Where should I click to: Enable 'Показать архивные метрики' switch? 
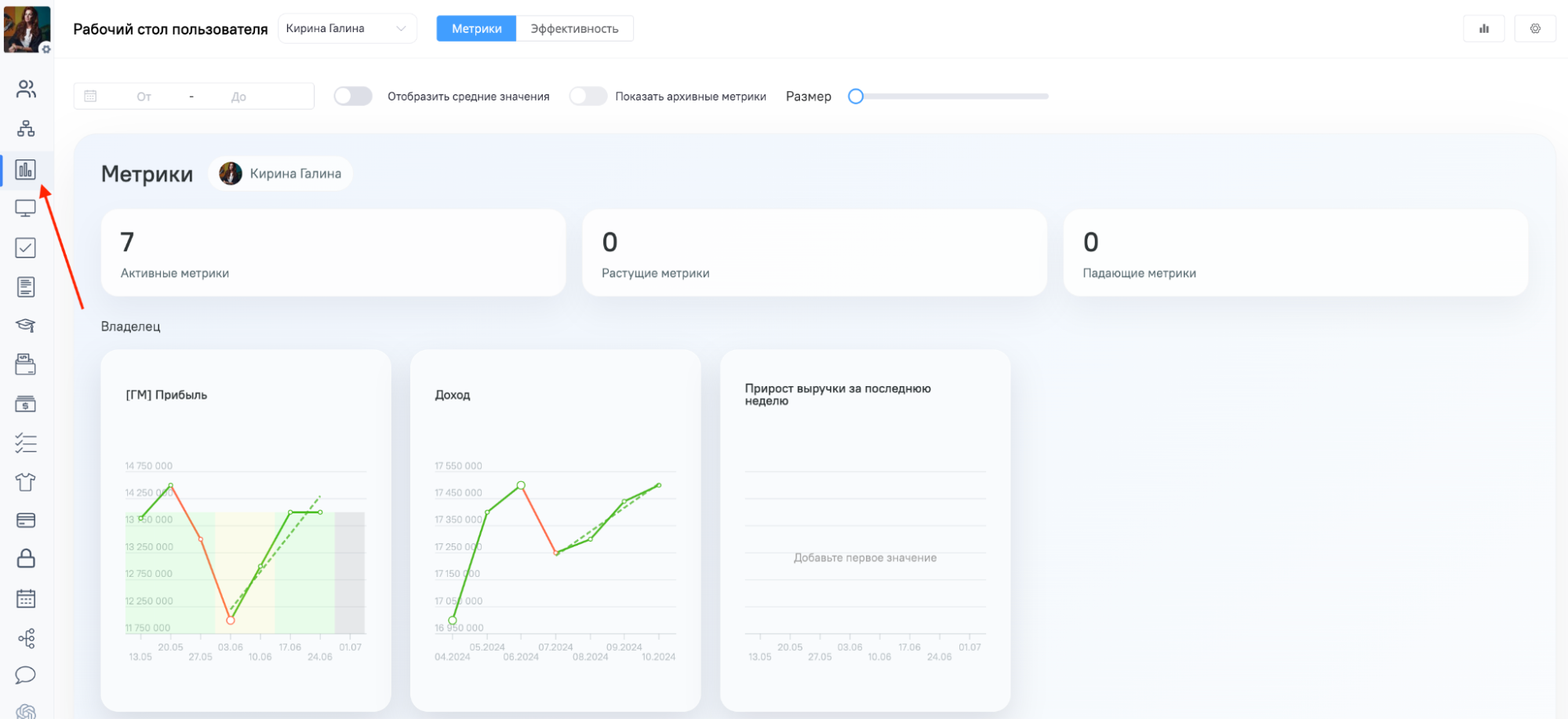tap(588, 97)
